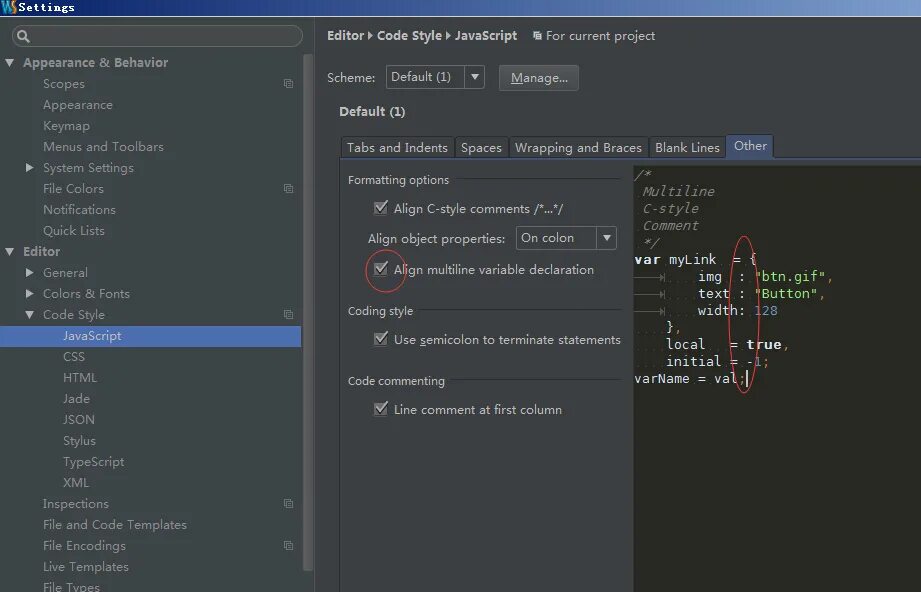Viewport: 921px width, 592px height.
Task: Select File Colors item
Action: [x=73, y=189]
